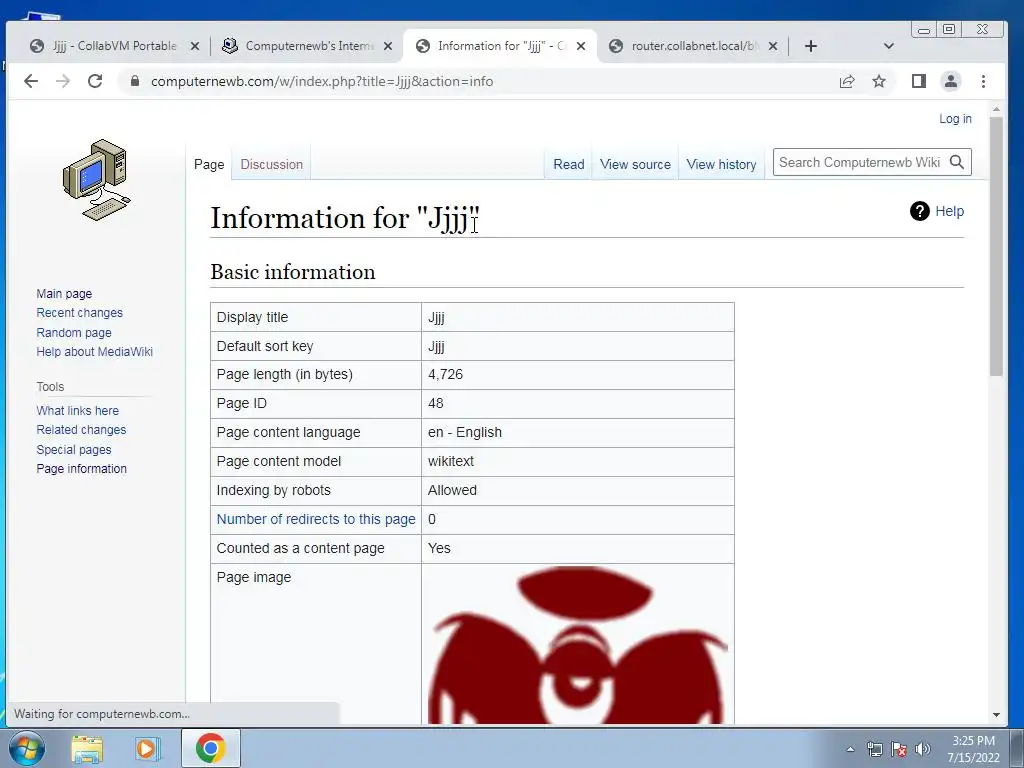Close the Information for Jjjj tab

tap(581, 46)
